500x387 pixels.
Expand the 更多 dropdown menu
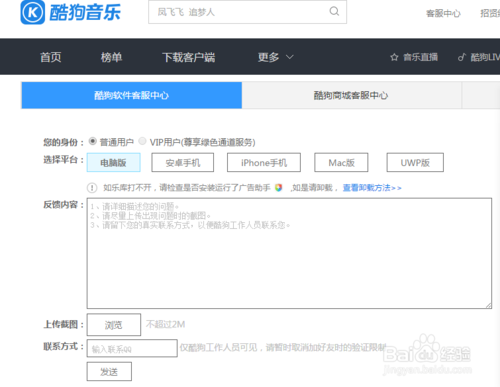click(275, 57)
